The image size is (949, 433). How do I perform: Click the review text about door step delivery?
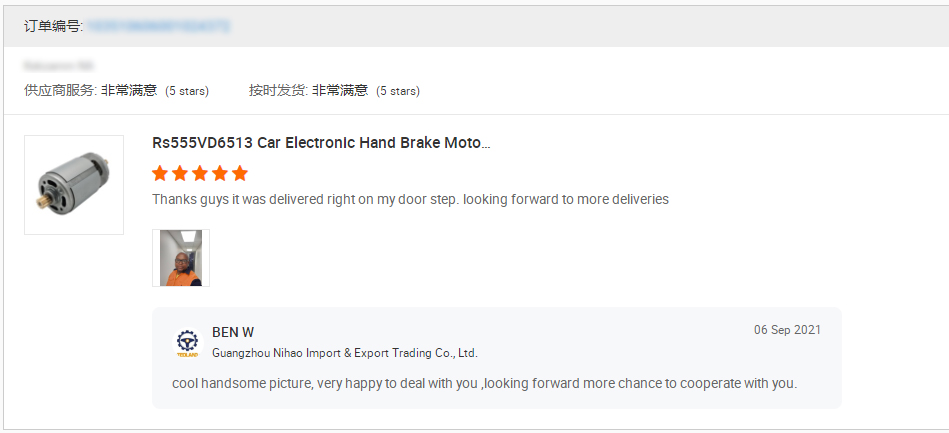[x=410, y=199]
